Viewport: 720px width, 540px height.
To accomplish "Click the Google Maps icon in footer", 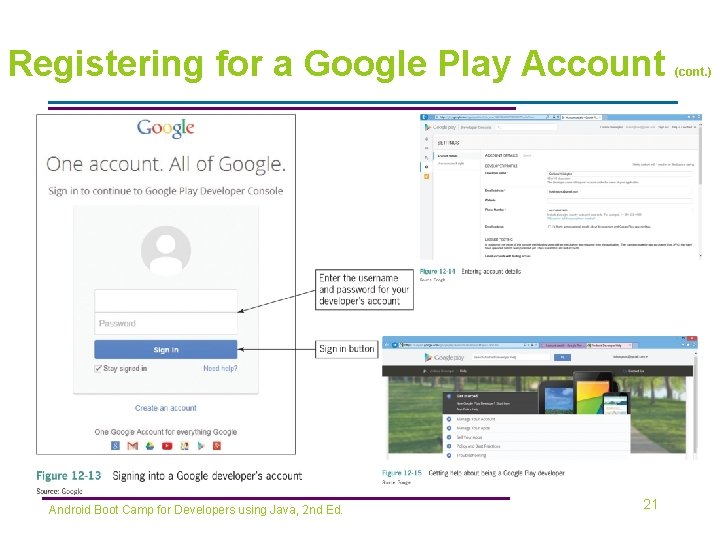I will (x=184, y=445).
